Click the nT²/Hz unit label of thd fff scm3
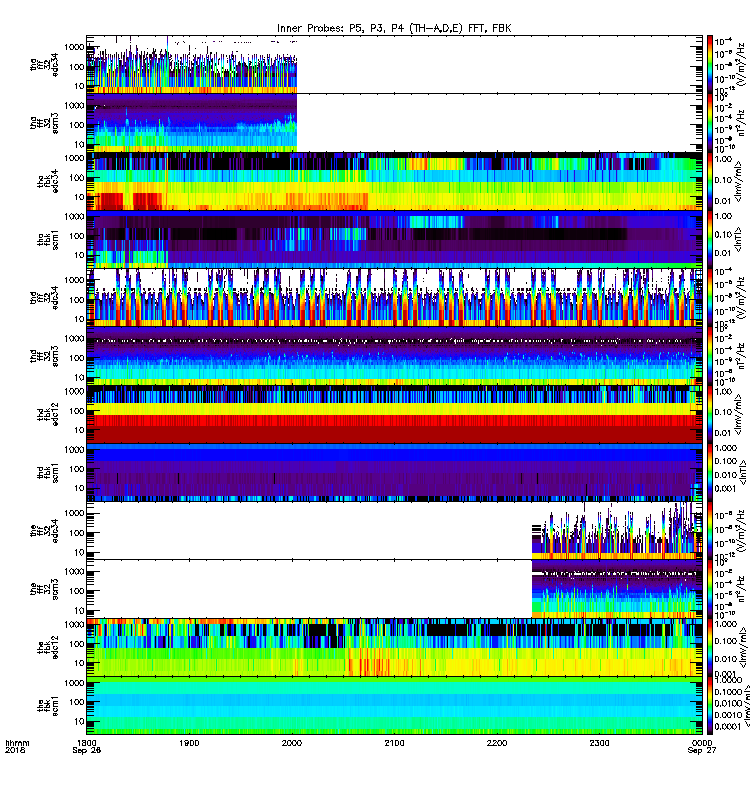Image resolution: width=750 pixels, height=800 pixels. coord(743,356)
